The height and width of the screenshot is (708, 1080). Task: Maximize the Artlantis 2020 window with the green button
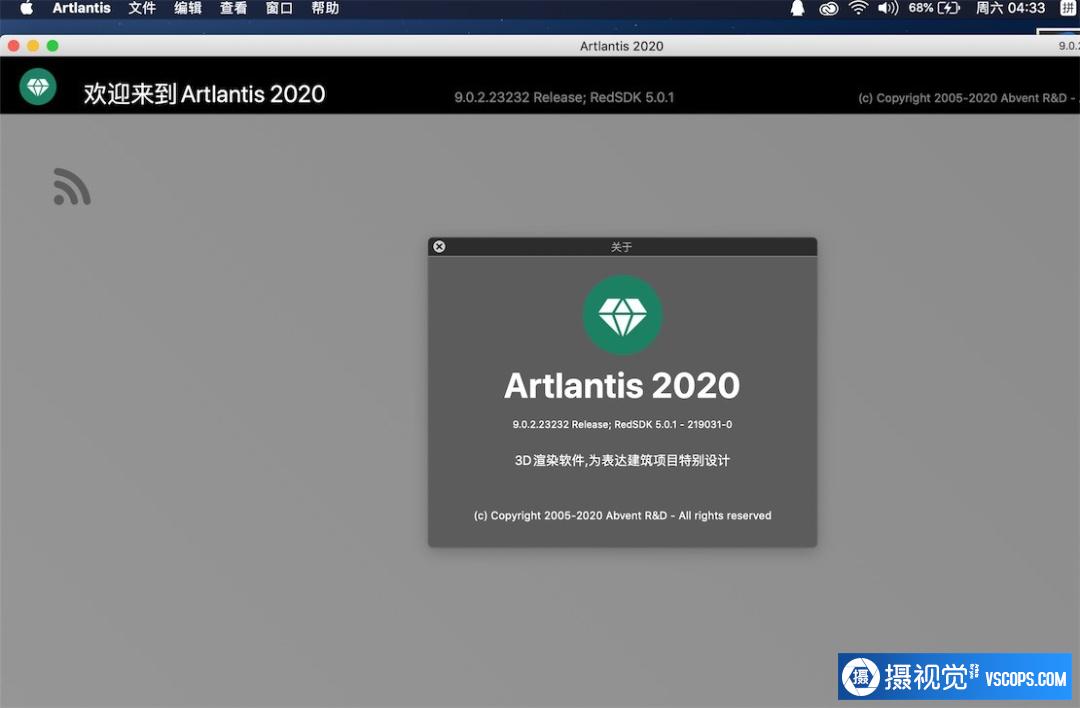52,45
